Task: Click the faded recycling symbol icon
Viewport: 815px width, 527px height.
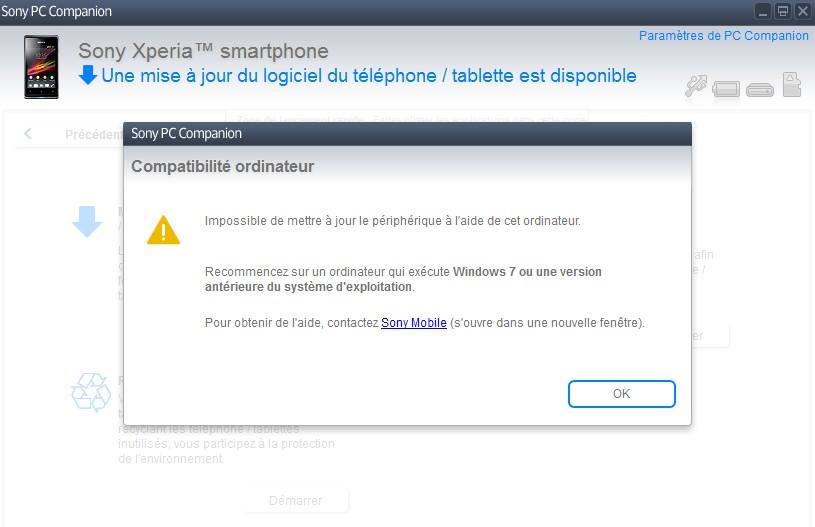Action: pyautogui.click(x=91, y=392)
